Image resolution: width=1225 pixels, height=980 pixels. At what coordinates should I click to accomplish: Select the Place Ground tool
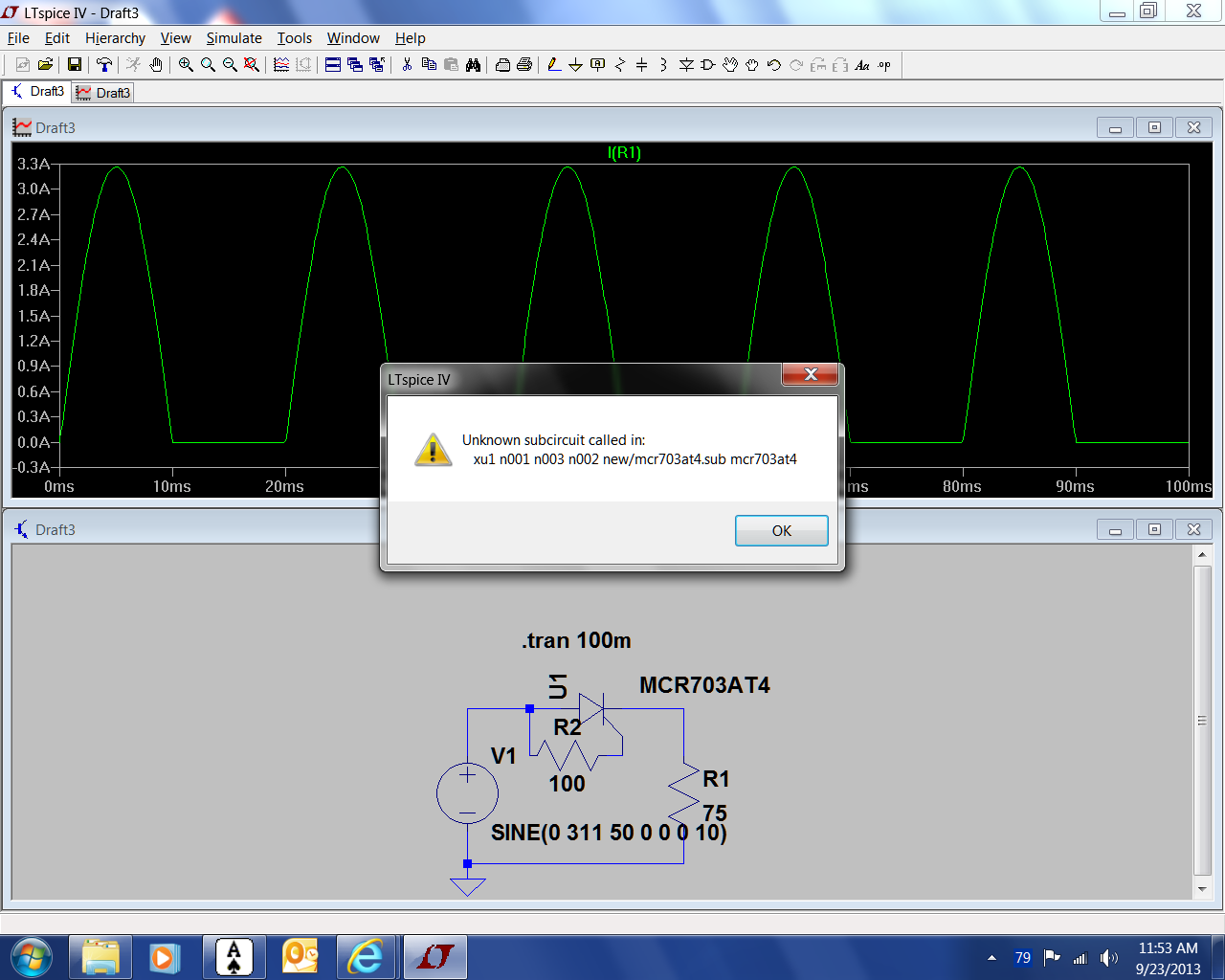click(x=575, y=65)
